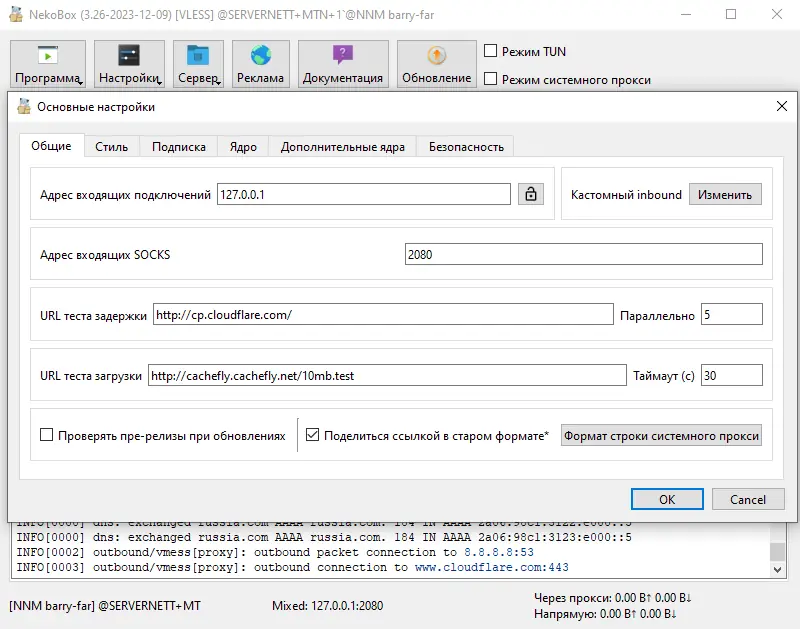Viewport: 800px width, 629px height.
Task: Click Формат строки системного прокси button
Action: pos(661,435)
